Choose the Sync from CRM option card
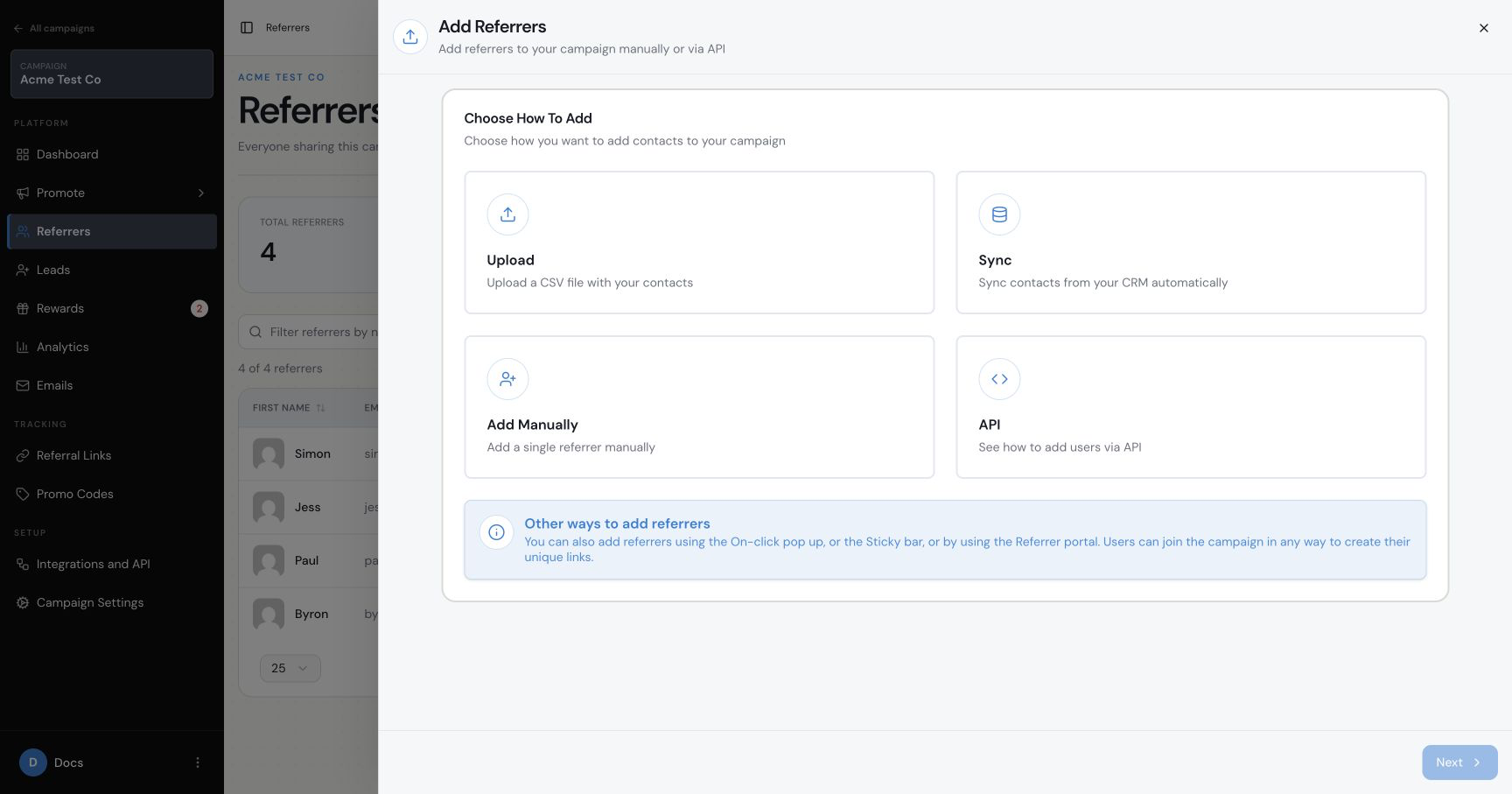 [x=1191, y=242]
